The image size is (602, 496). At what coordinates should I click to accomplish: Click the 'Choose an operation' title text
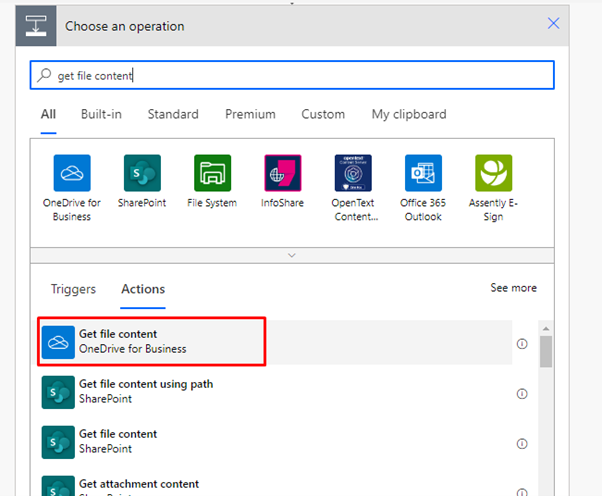[124, 26]
